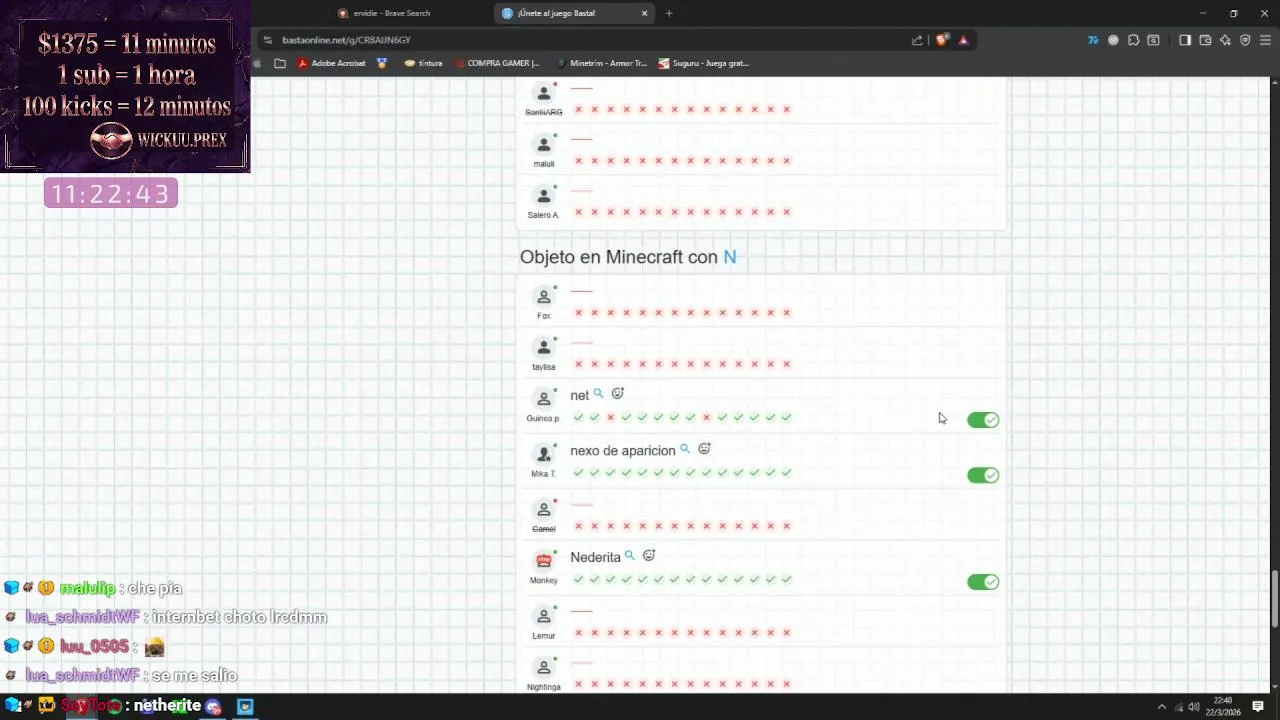The width and height of the screenshot is (1280, 720).
Task: Add emoji reaction to 'Nederita' answer
Action: point(649,555)
